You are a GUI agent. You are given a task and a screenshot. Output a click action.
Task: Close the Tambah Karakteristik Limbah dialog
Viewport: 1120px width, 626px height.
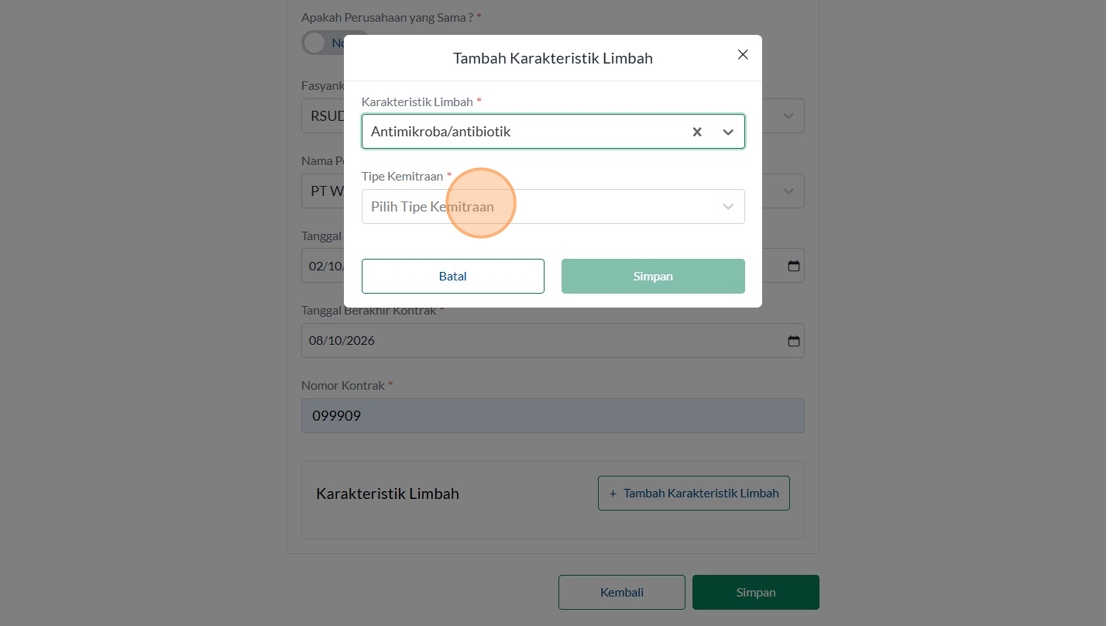tap(743, 55)
